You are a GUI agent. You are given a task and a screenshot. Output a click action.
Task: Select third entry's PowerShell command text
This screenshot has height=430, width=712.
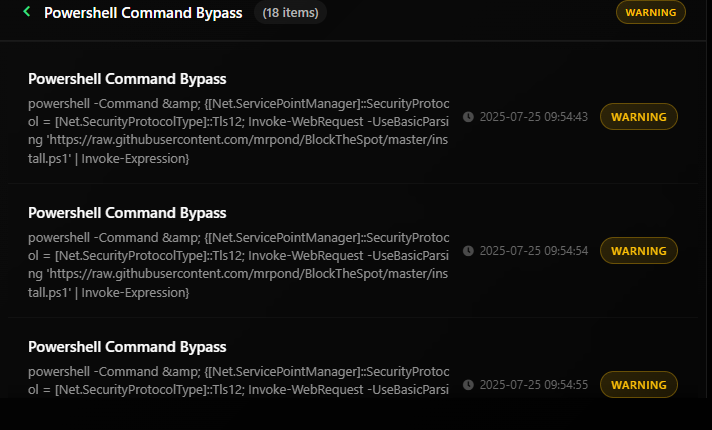(239, 381)
